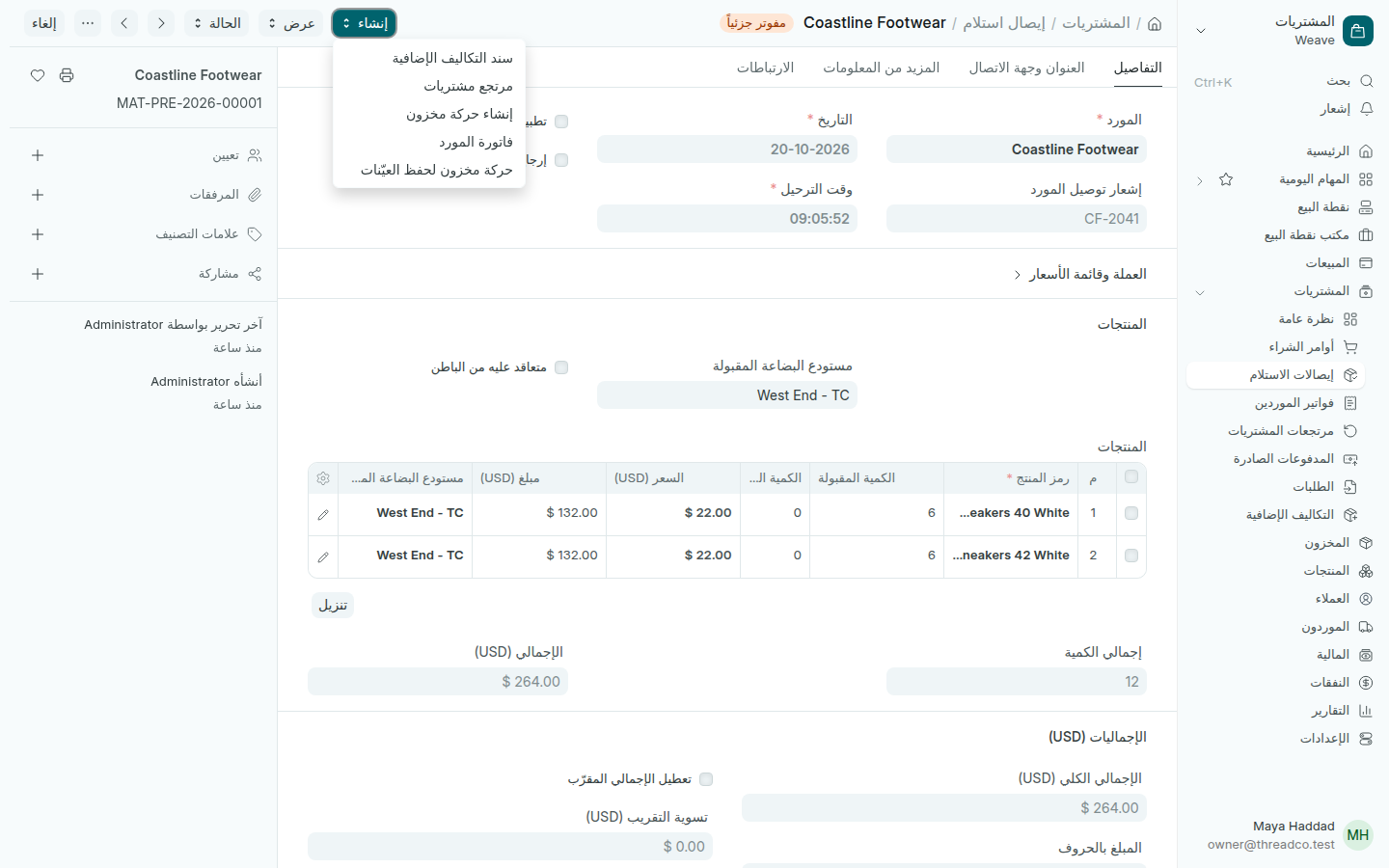Open the عرض dropdown
The image size is (1389, 868).
click(x=290, y=23)
